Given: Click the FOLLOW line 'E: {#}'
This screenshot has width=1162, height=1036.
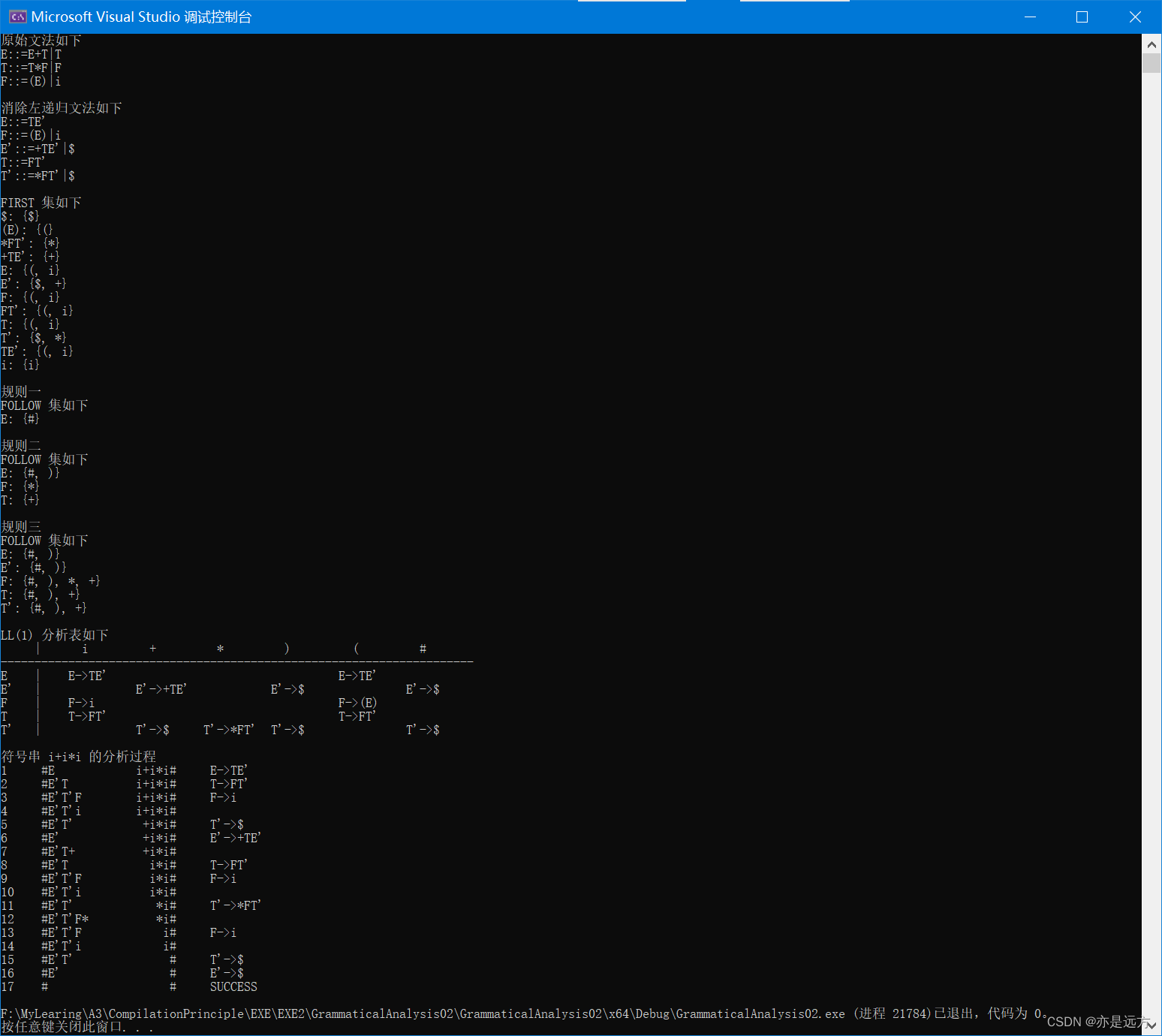Looking at the screenshot, I should click(20, 419).
